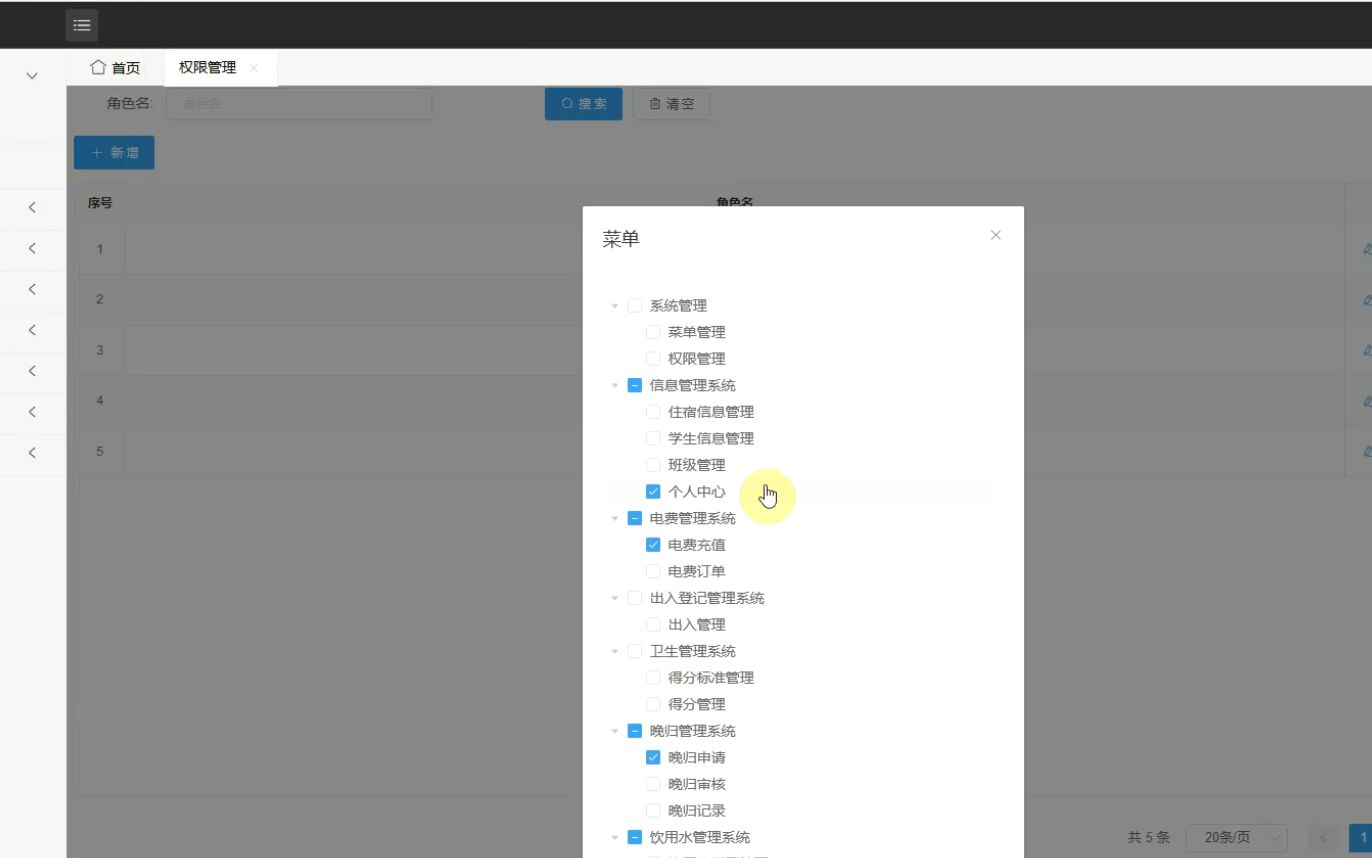This screenshot has height=858, width=1372.
Task: Collapse the 系统管理 tree node arrow
Action: [x=615, y=306]
